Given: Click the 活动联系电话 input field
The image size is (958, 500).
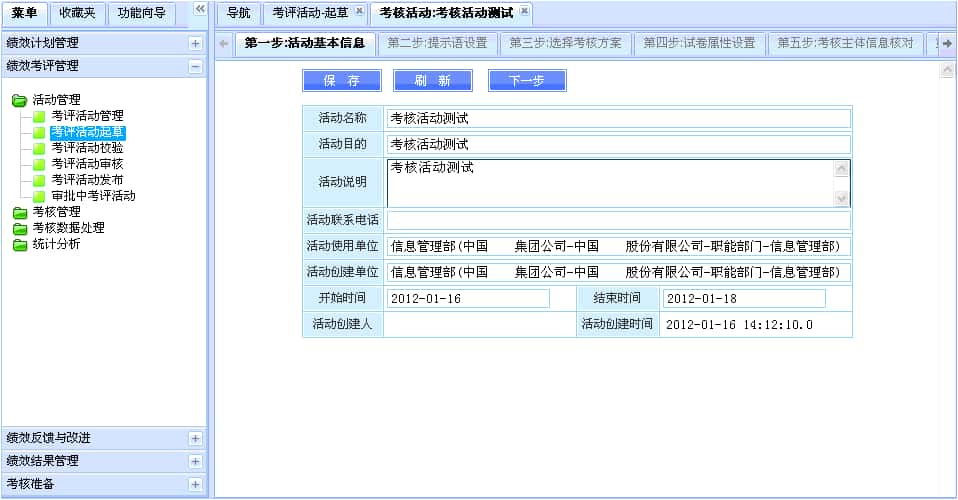Looking at the screenshot, I should tap(618, 220).
